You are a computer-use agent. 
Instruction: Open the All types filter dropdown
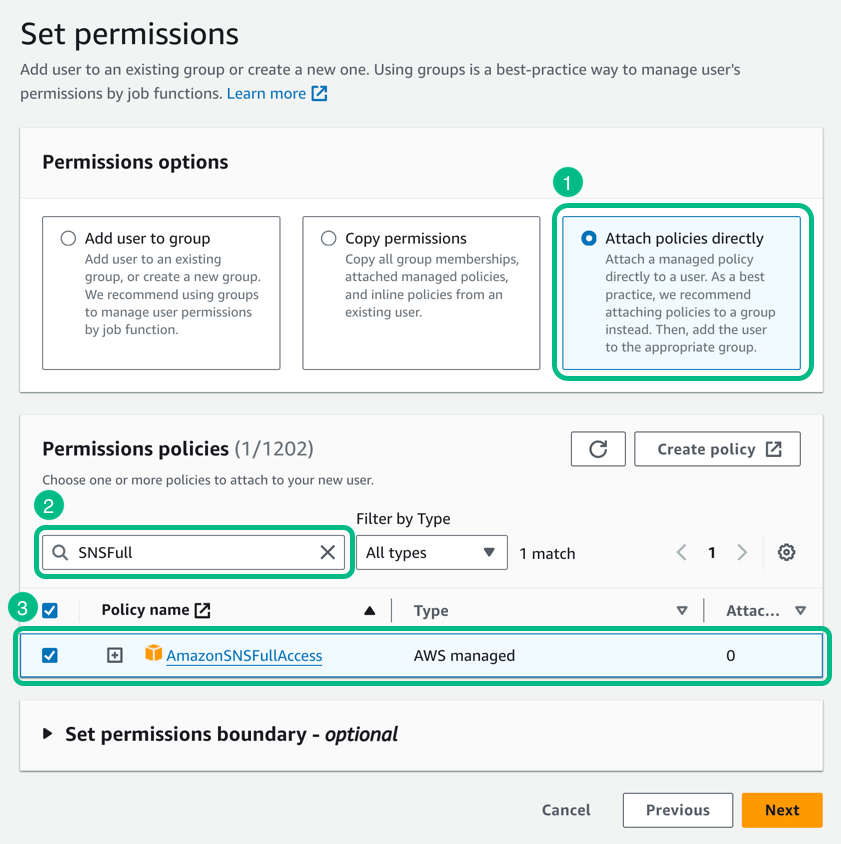click(432, 552)
